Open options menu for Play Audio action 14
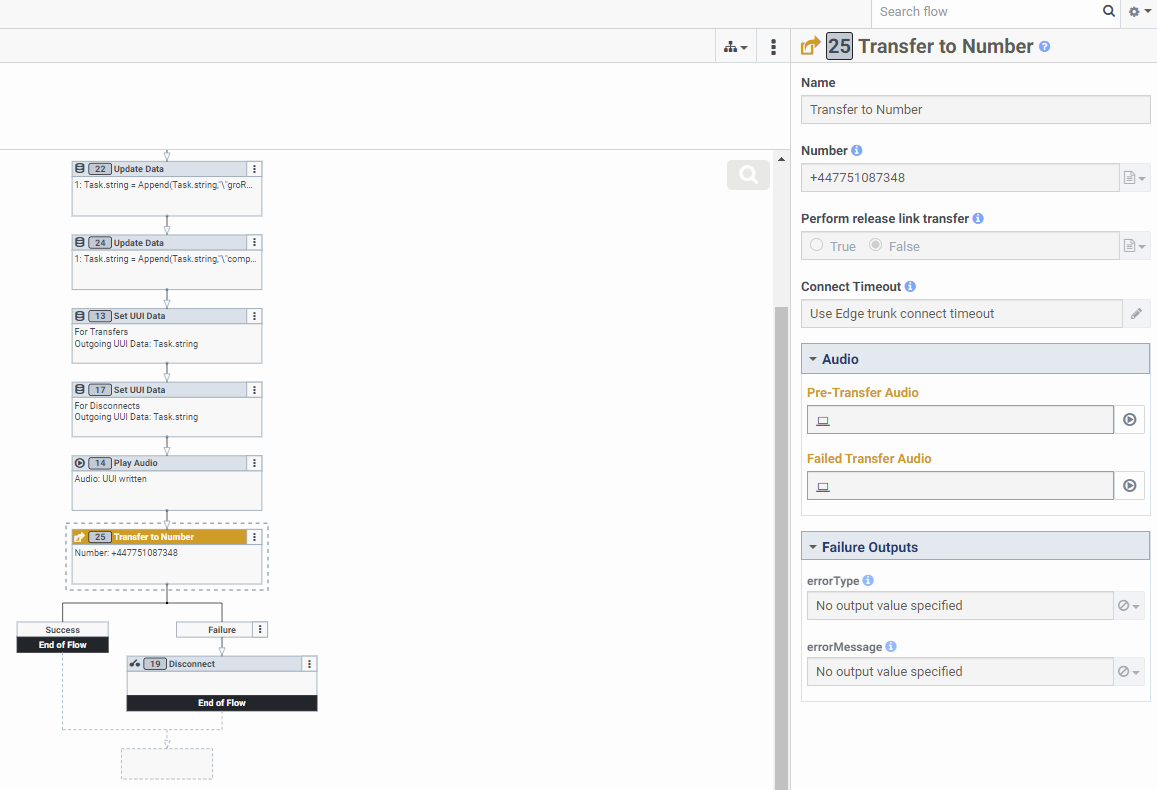This screenshot has height=790, width=1157. 254,463
